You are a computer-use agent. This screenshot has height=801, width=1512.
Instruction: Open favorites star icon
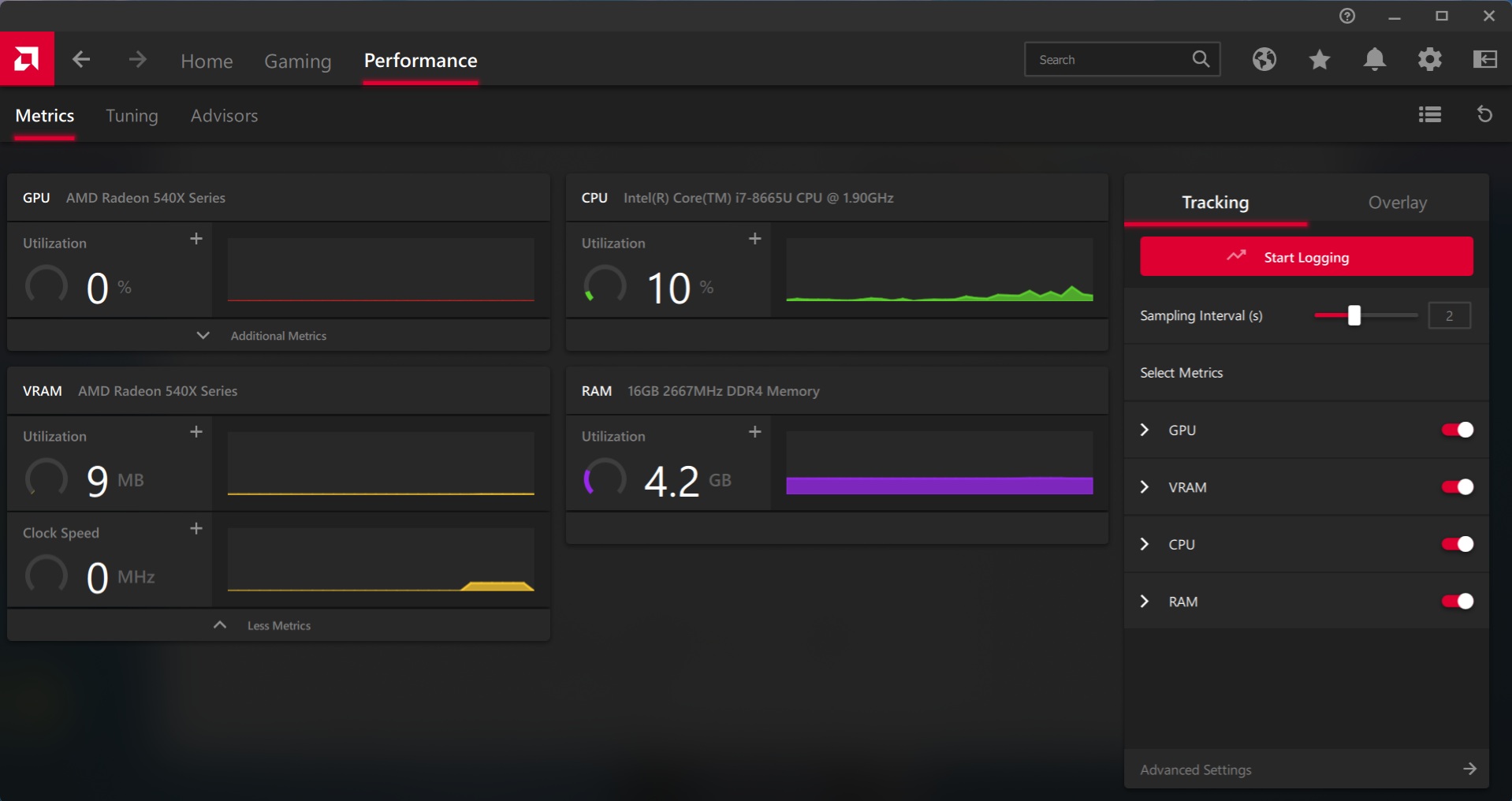[1320, 59]
